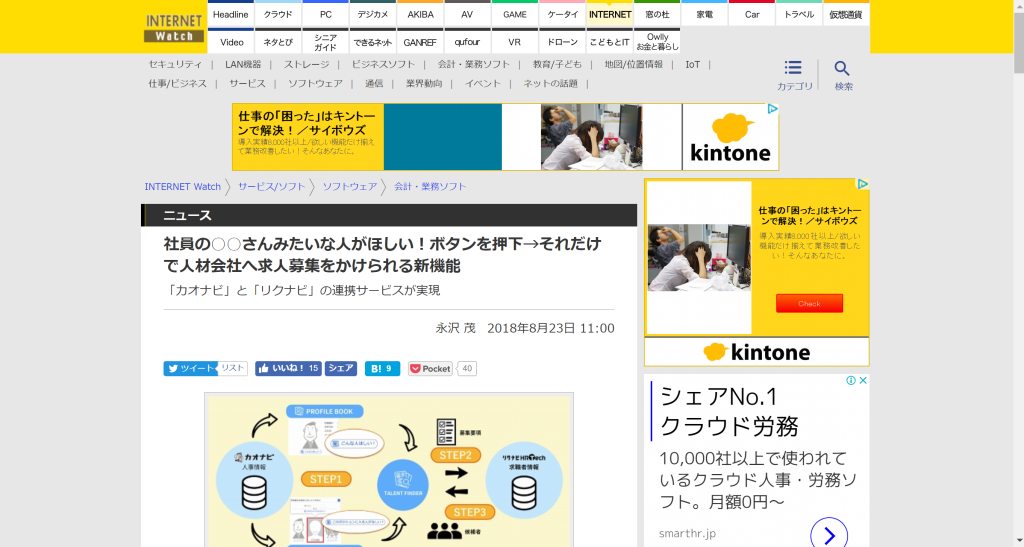Go to 地図/位置情報 category

[633, 64]
